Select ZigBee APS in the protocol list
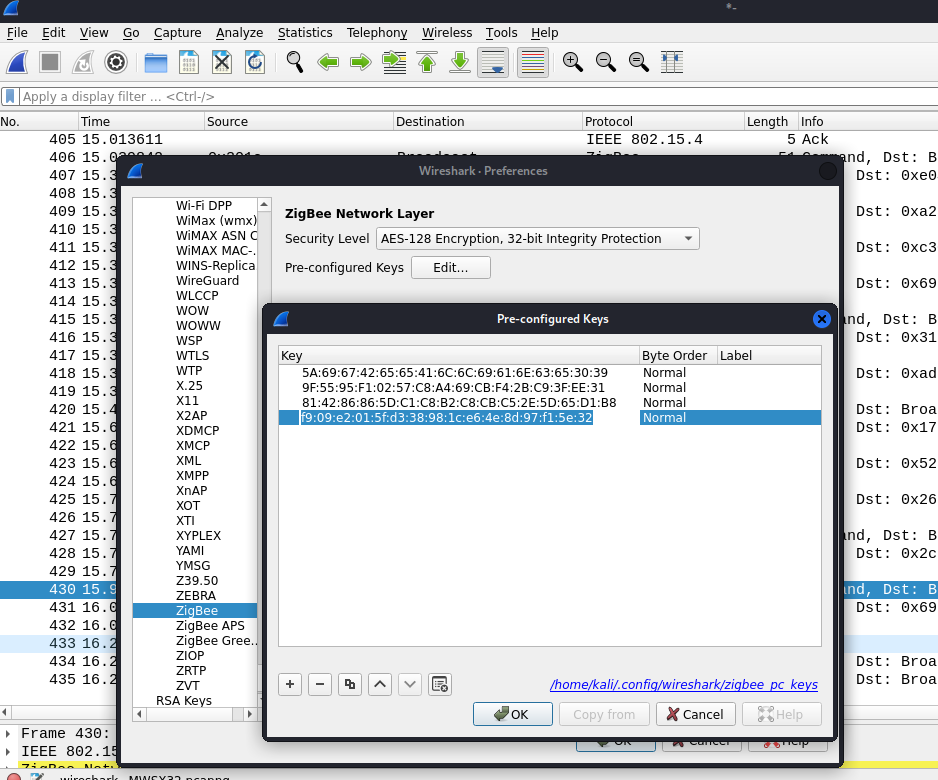This screenshot has width=938, height=780. [210, 626]
